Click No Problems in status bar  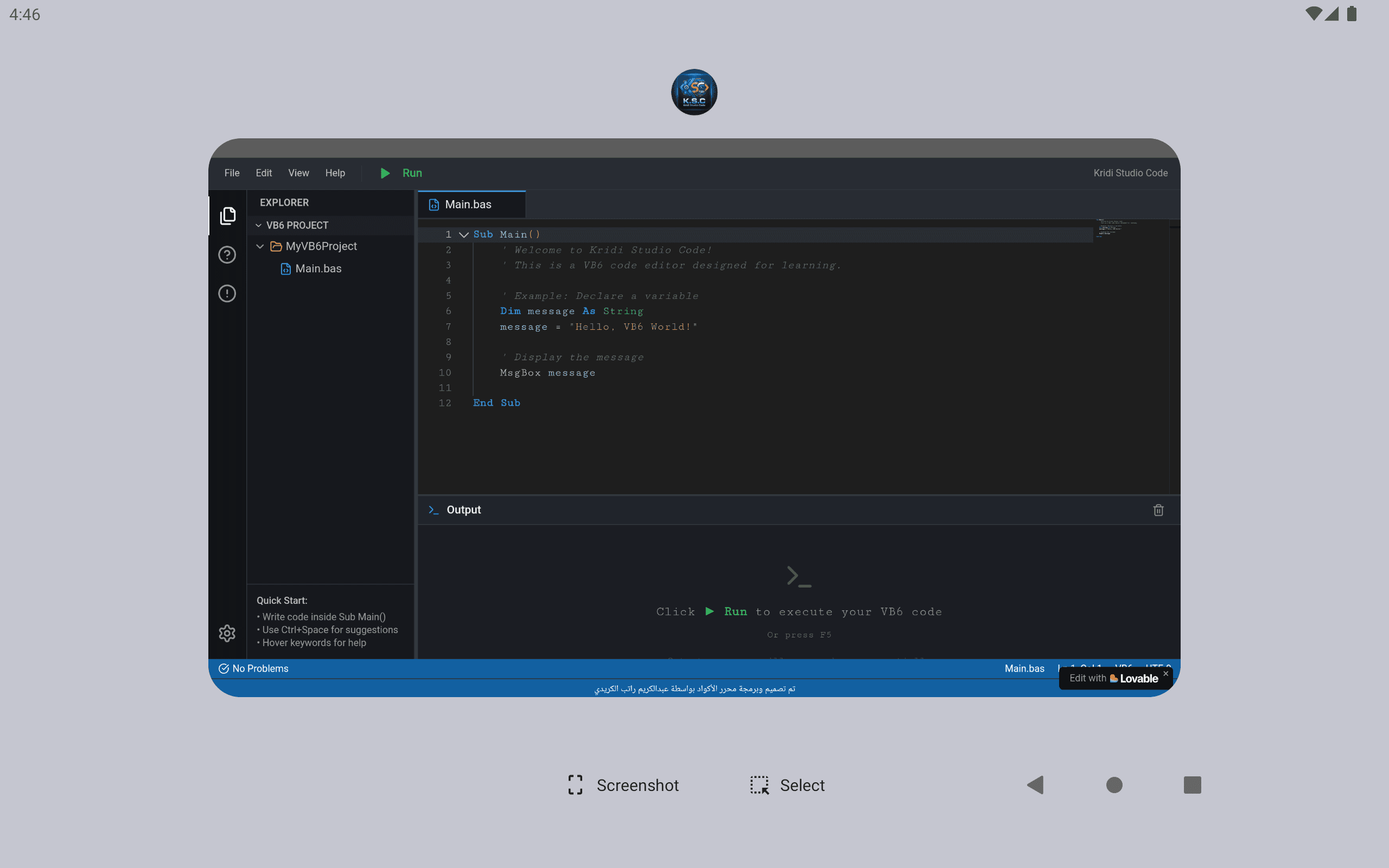click(253, 668)
